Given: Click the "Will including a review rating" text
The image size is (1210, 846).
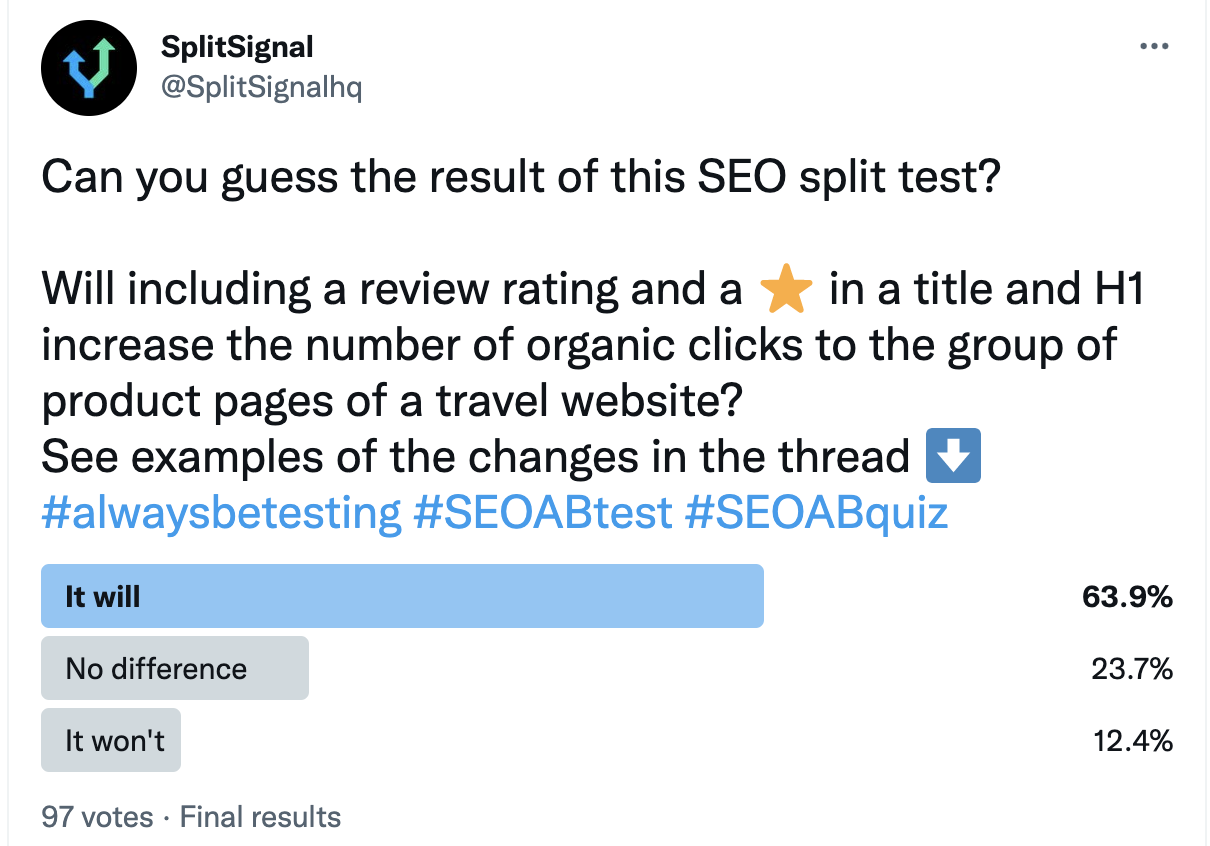Looking at the screenshot, I should point(390,291).
